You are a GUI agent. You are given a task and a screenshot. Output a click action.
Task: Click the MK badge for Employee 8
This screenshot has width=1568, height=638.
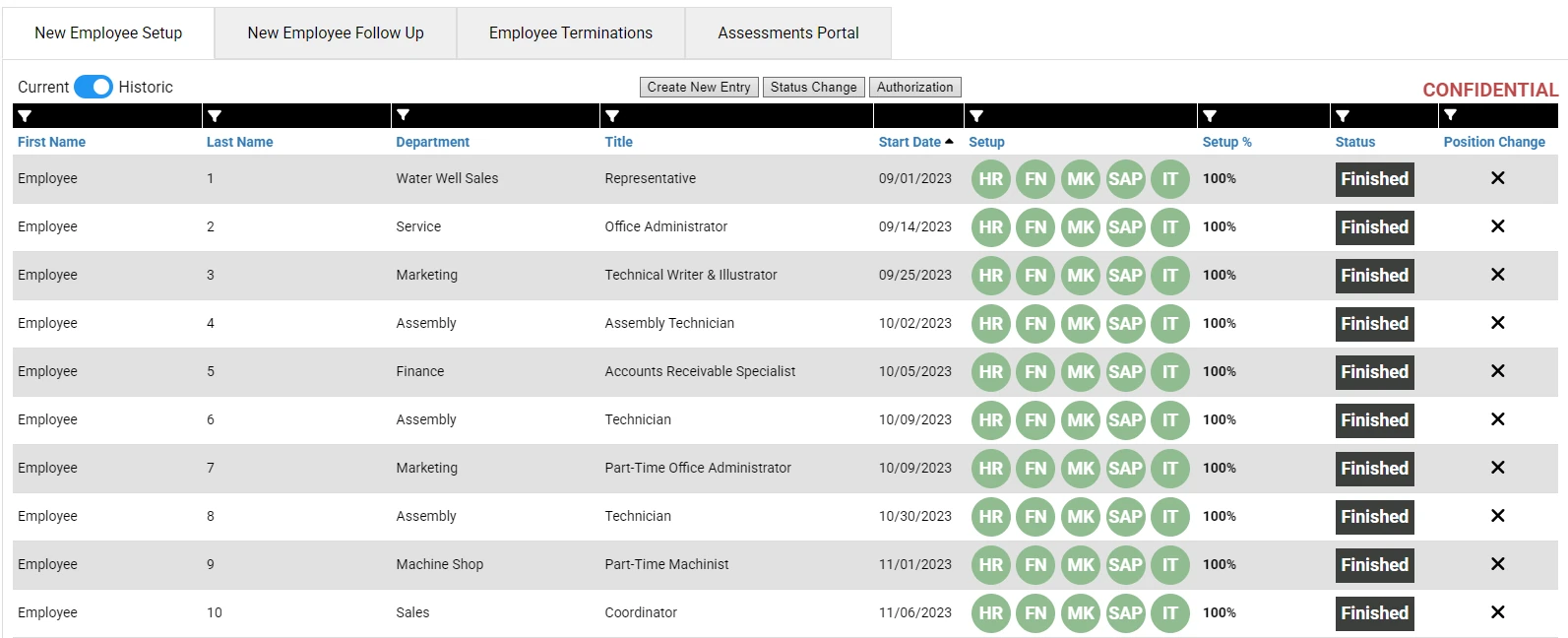click(1081, 517)
